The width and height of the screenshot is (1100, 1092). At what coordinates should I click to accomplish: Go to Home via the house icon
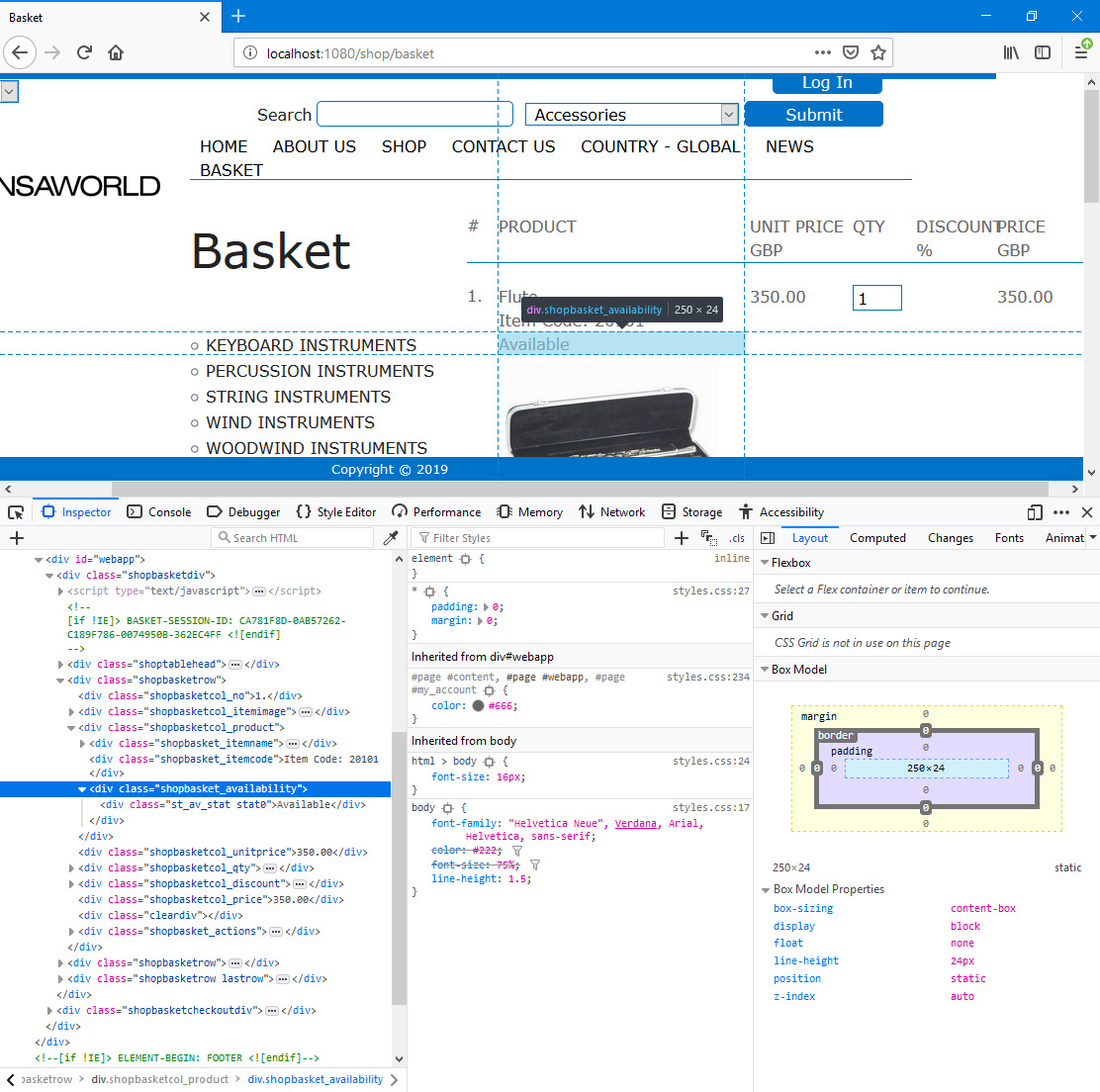(x=116, y=52)
